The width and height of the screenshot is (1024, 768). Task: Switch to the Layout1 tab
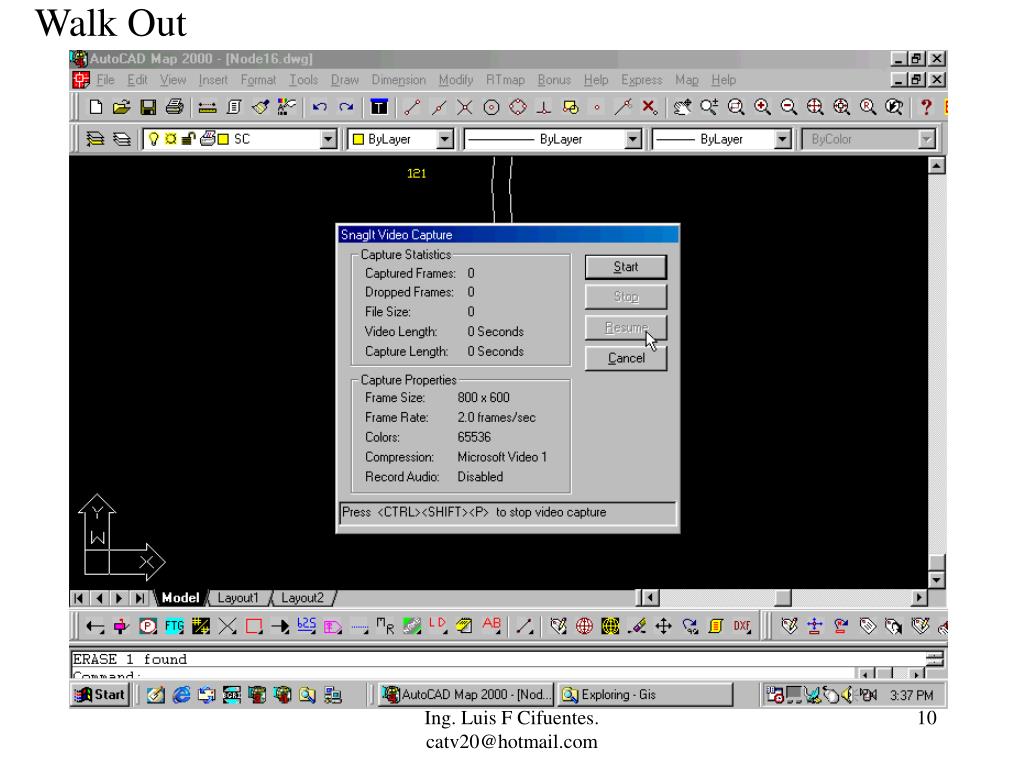pos(238,598)
